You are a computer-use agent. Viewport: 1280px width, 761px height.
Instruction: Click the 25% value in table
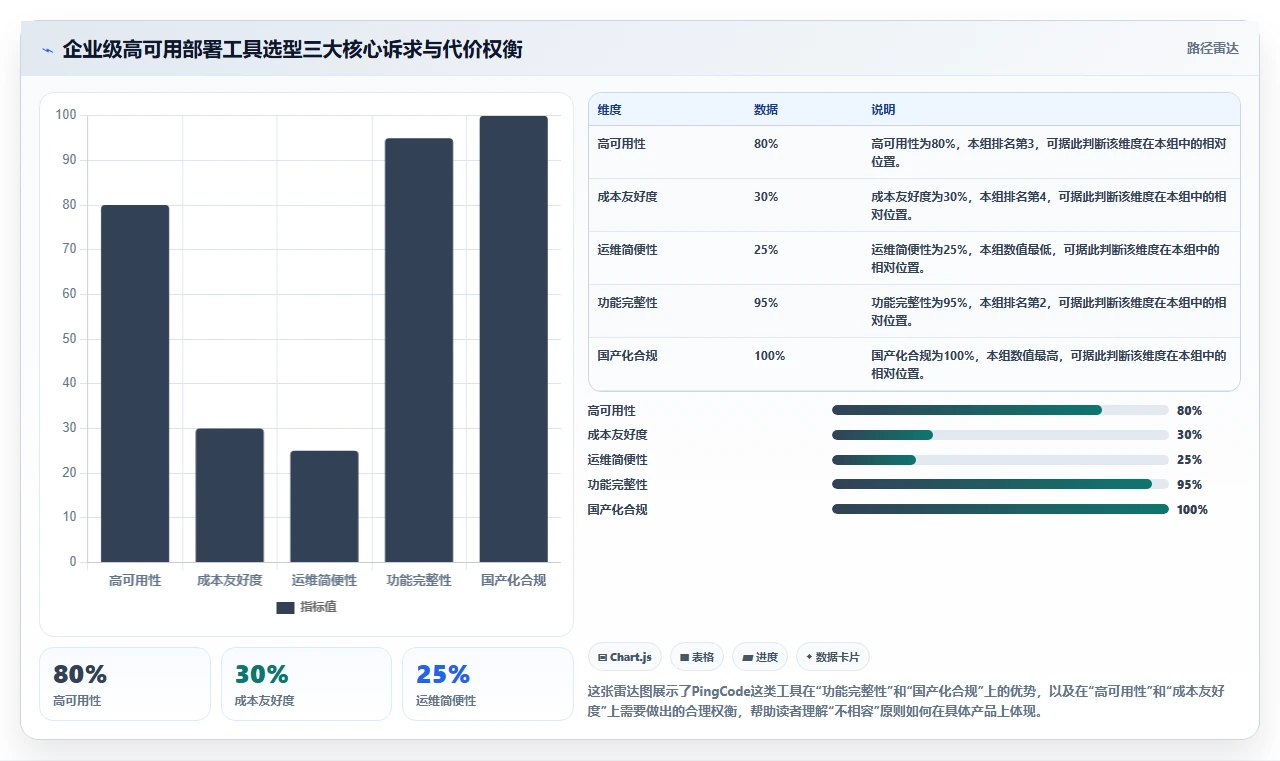click(x=766, y=250)
